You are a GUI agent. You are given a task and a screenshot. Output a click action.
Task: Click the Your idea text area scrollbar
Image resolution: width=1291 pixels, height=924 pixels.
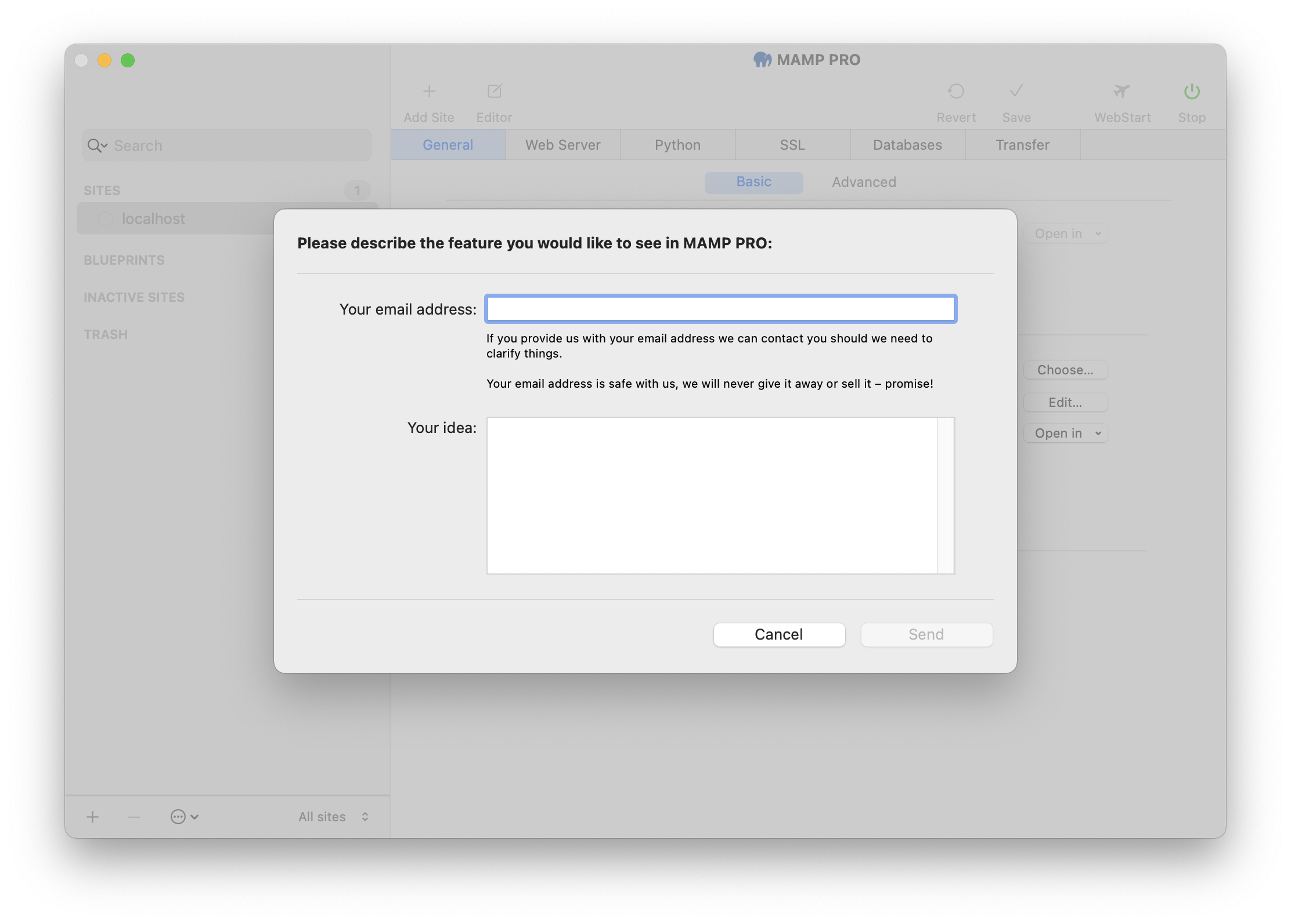click(946, 496)
